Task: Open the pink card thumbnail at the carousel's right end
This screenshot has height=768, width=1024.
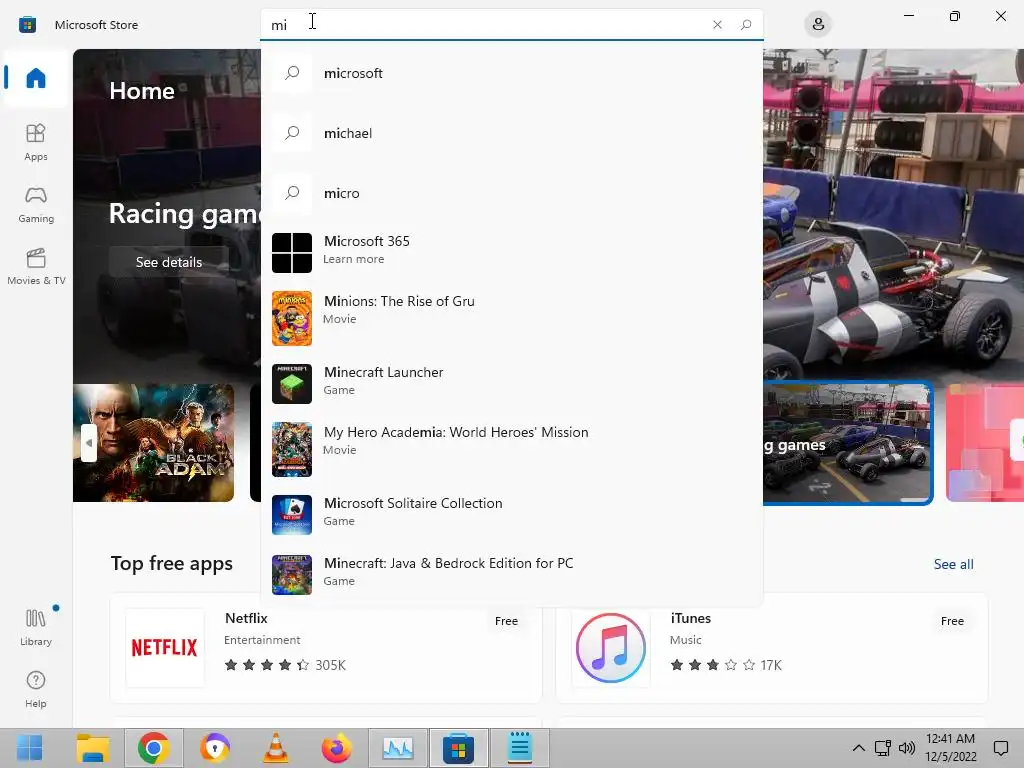Action: pos(985,443)
